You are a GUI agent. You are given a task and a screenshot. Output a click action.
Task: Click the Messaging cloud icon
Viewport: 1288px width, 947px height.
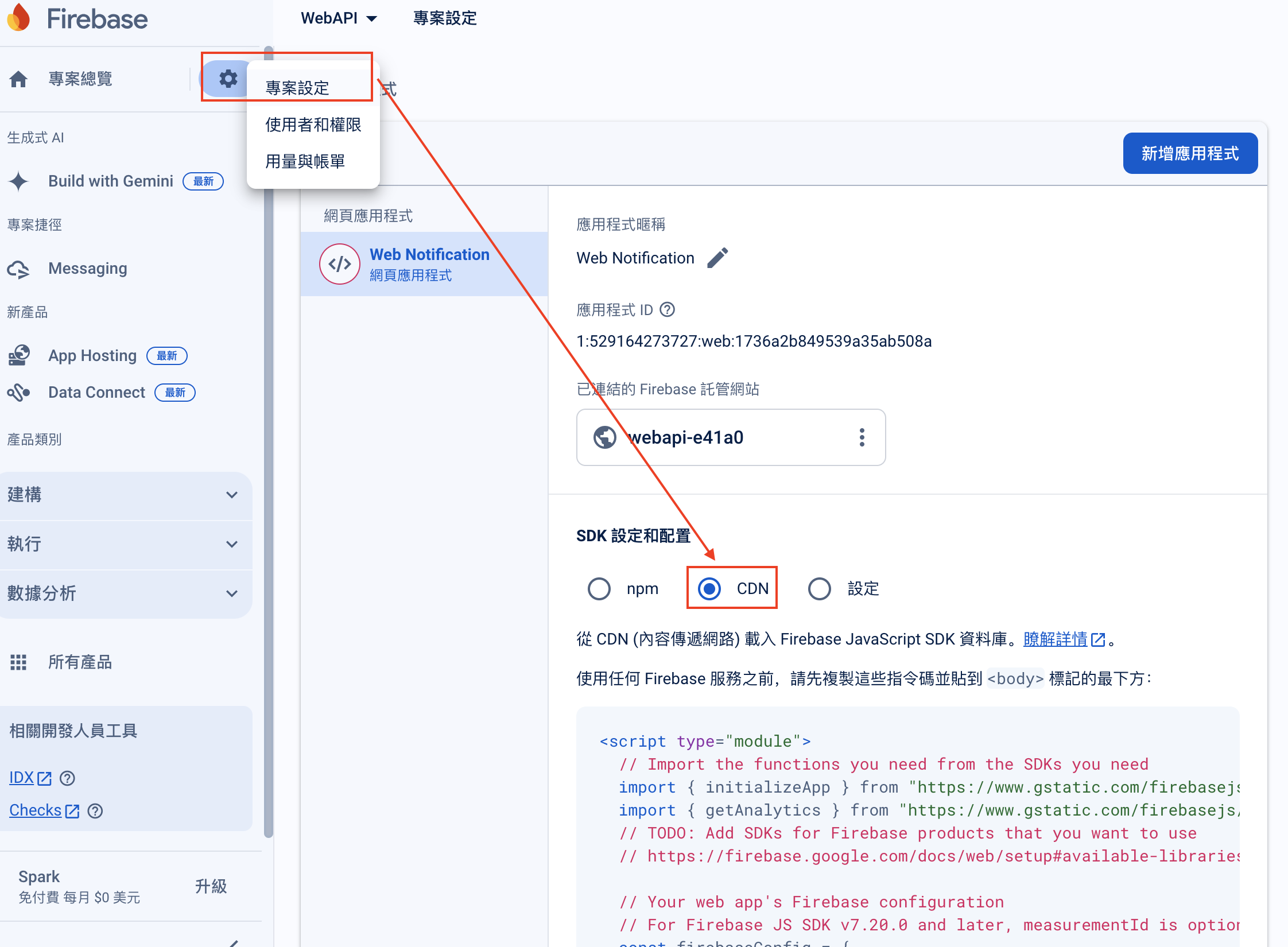18,269
